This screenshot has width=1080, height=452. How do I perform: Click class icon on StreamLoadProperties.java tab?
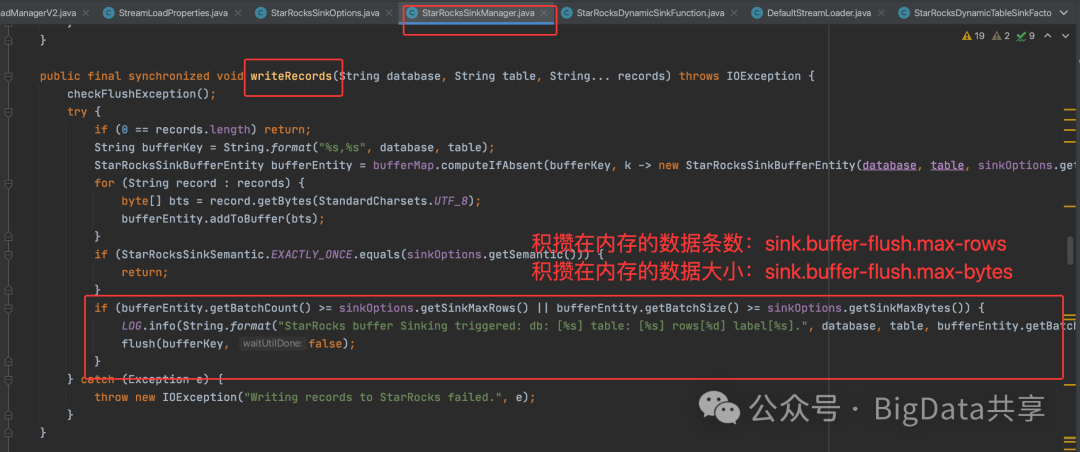click(108, 12)
